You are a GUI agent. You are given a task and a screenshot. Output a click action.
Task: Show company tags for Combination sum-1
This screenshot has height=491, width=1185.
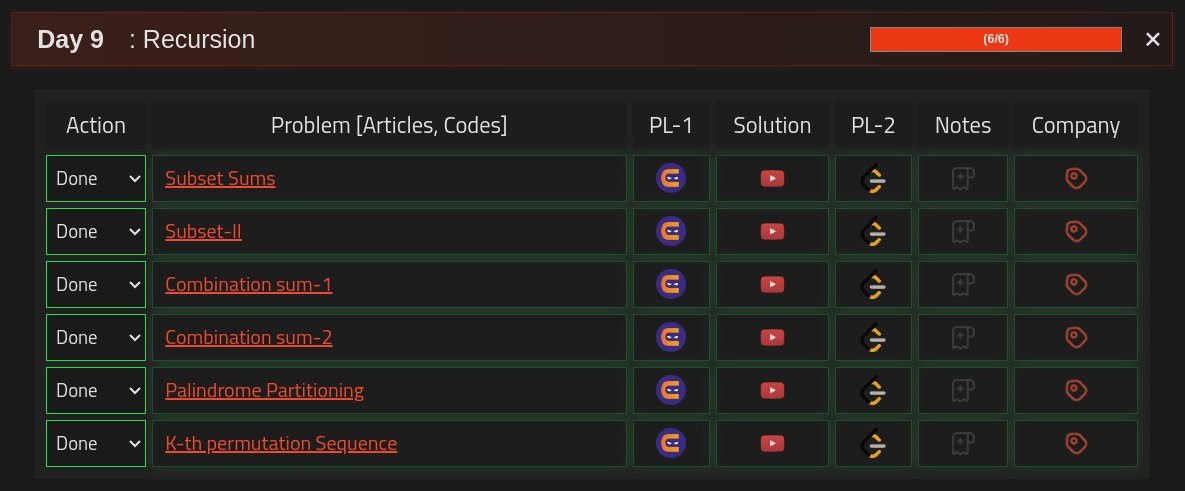point(1075,284)
